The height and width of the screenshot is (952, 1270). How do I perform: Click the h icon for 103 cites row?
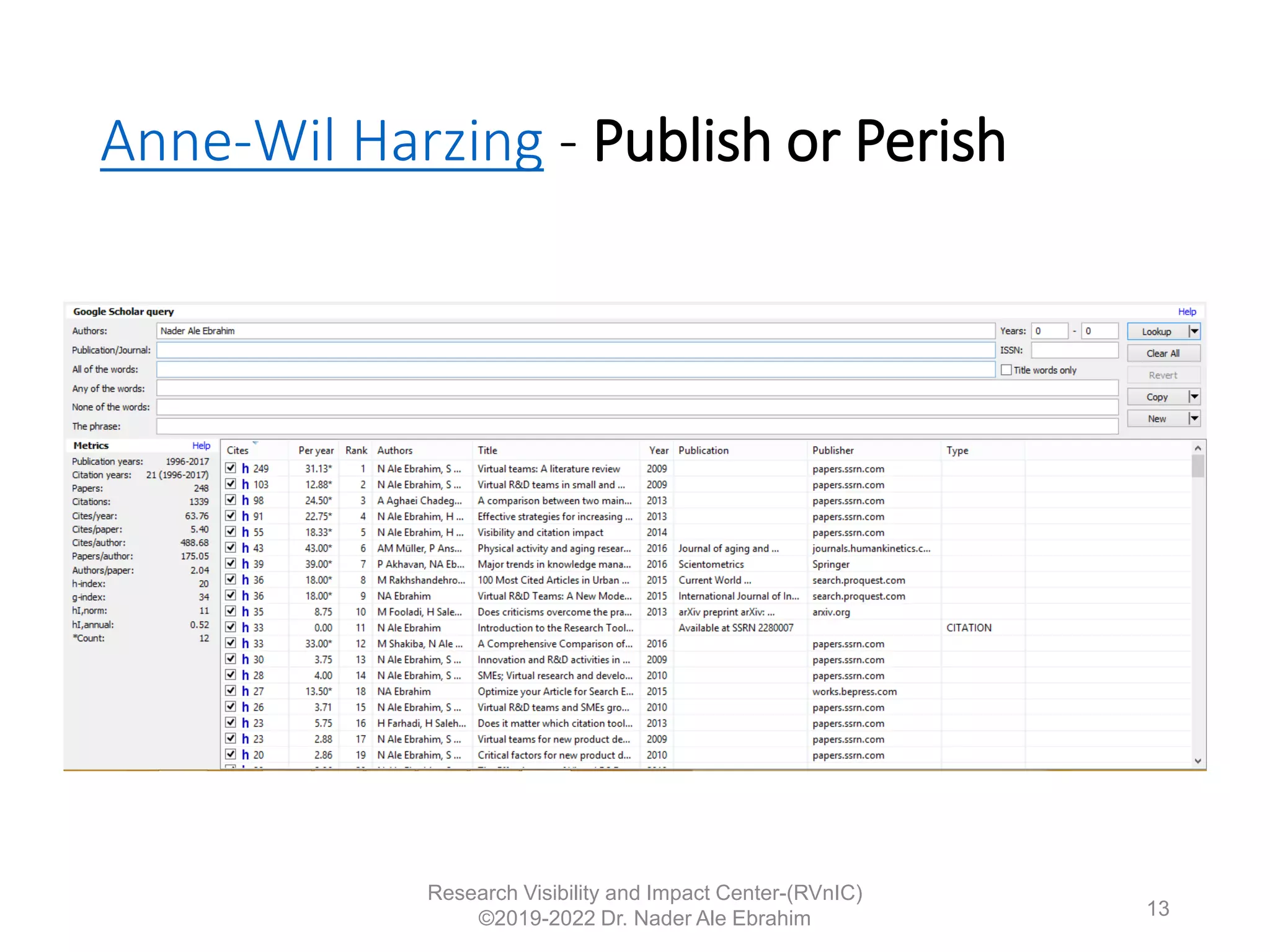point(246,485)
